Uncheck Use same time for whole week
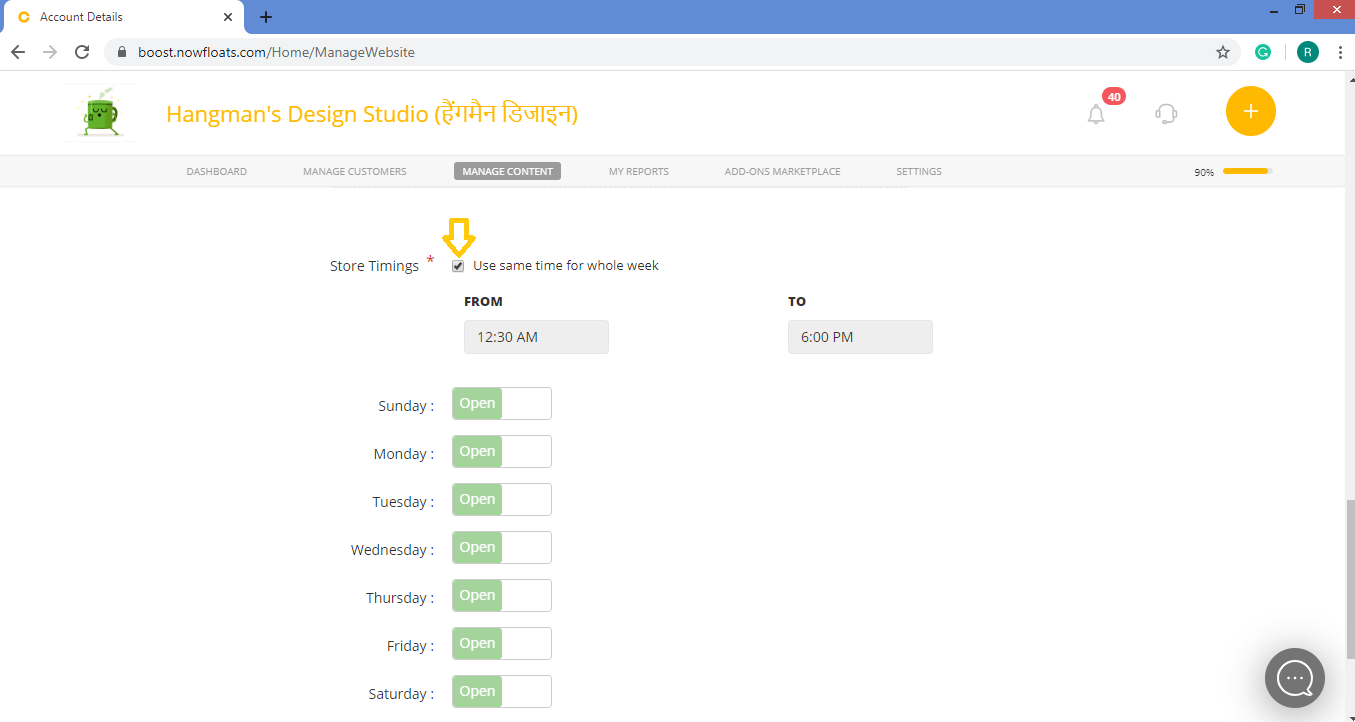The height and width of the screenshot is (722, 1355). tap(458, 266)
